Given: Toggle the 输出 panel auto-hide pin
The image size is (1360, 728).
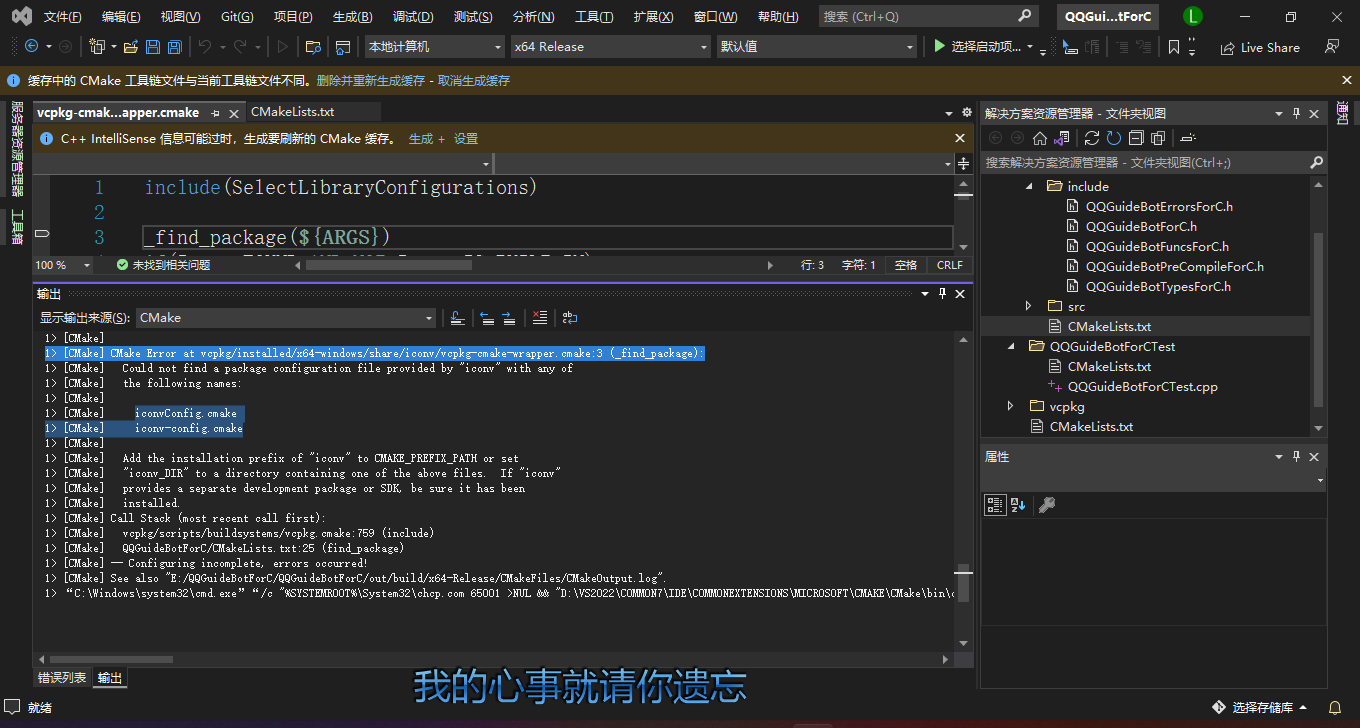Looking at the screenshot, I should [941, 293].
